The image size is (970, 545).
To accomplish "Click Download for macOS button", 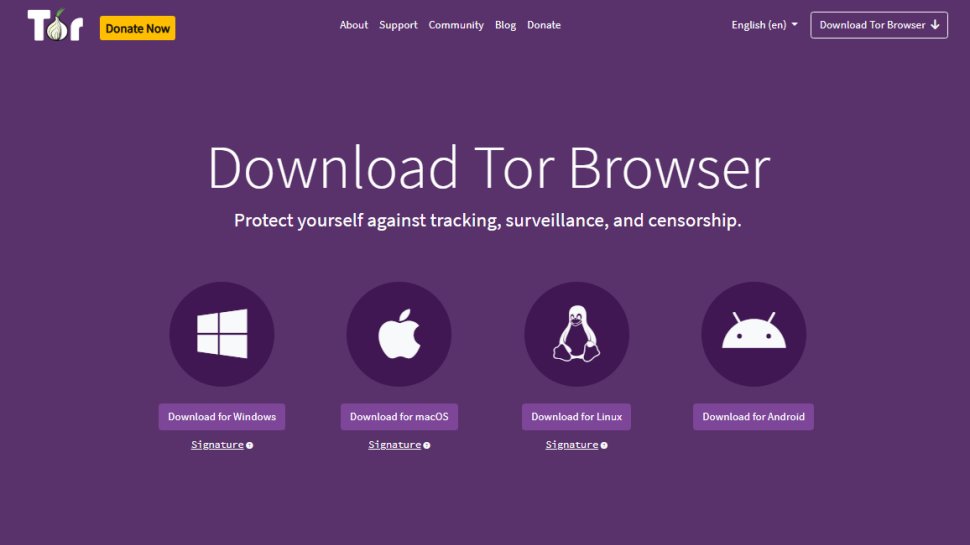I will point(399,417).
